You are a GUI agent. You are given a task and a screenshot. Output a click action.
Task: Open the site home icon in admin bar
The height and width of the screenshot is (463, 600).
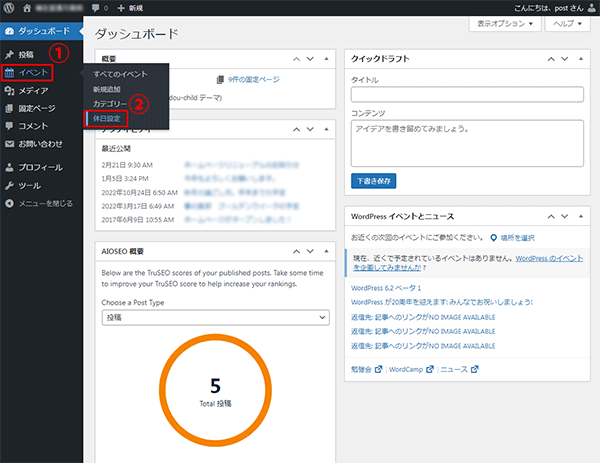pyautogui.click(x=27, y=8)
